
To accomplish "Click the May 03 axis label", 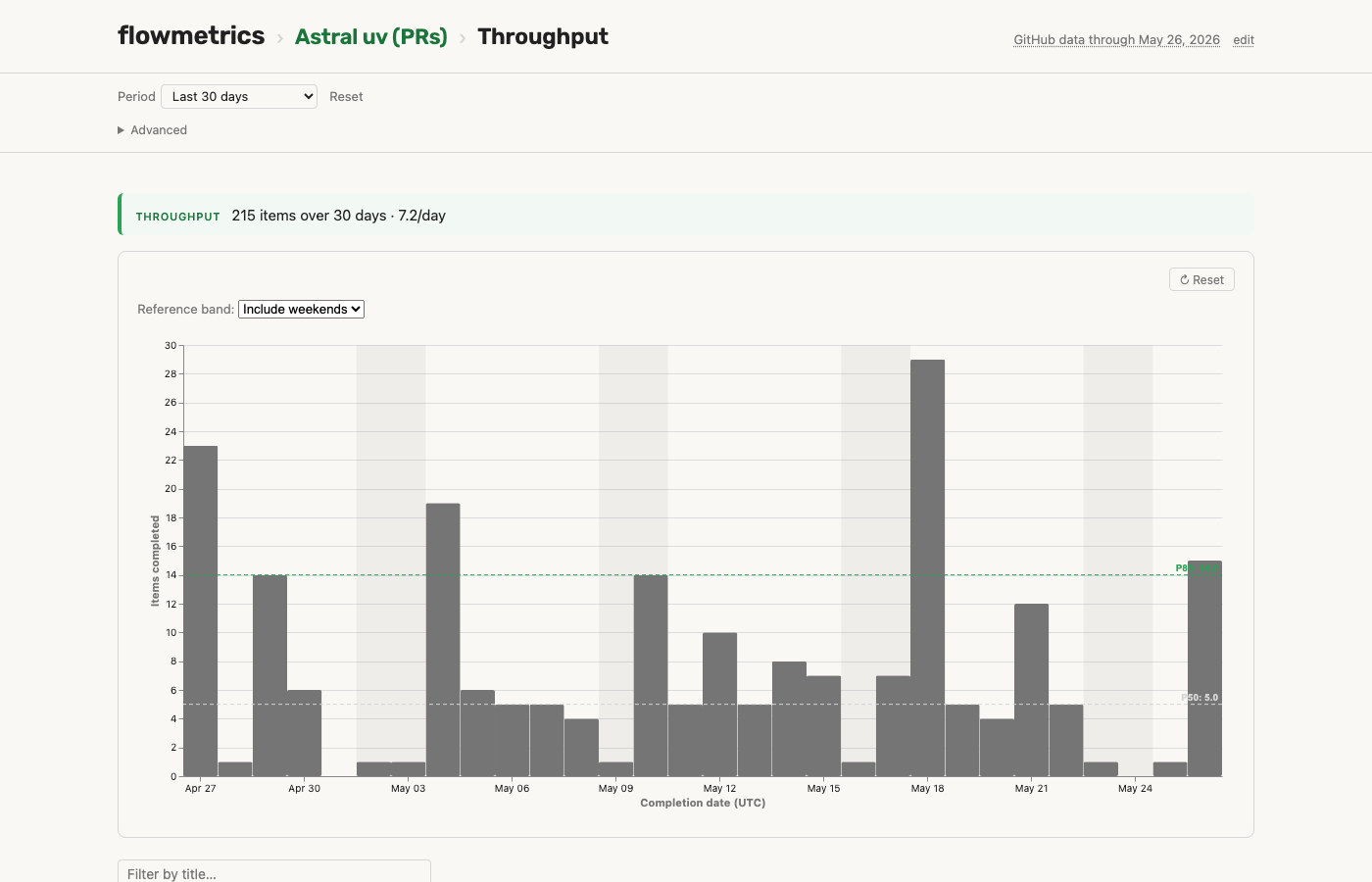I will tap(408, 788).
